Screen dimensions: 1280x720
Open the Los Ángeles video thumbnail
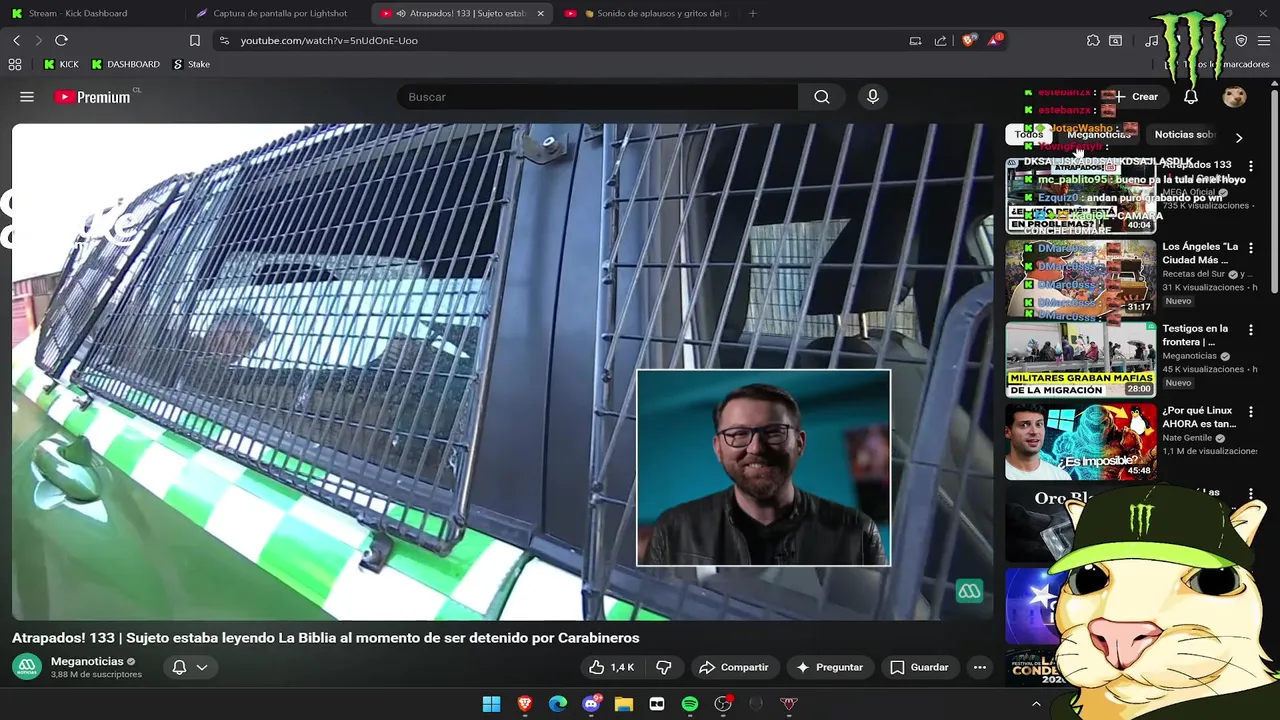click(1080, 277)
